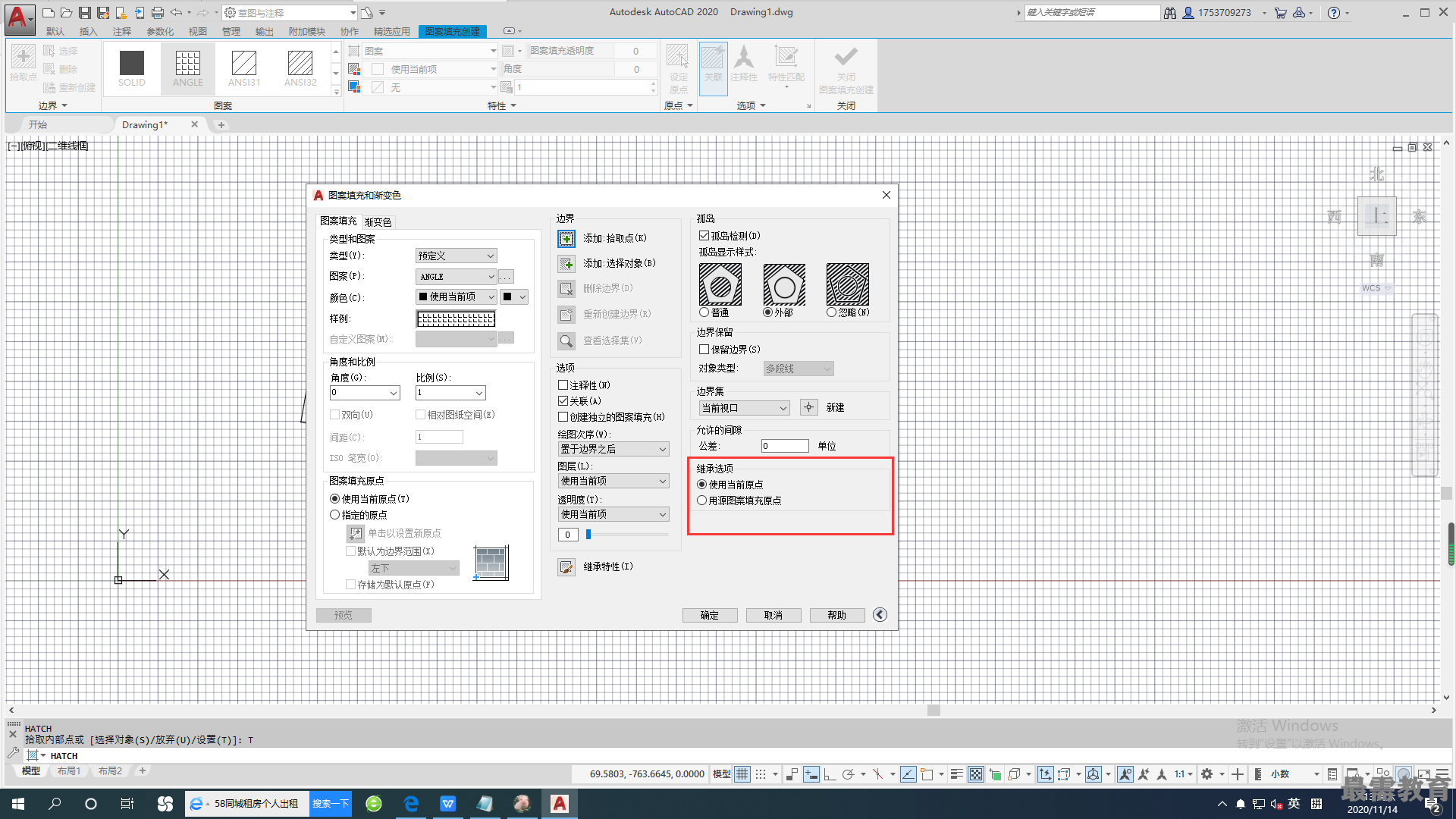Click the Open file icon in quick access toolbar

pyautogui.click(x=67, y=13)
